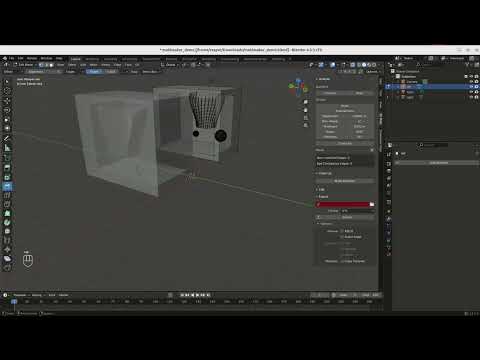Select the Rip Region tool
The height and width of the screenshot is (360, 480).
point(7,268)
